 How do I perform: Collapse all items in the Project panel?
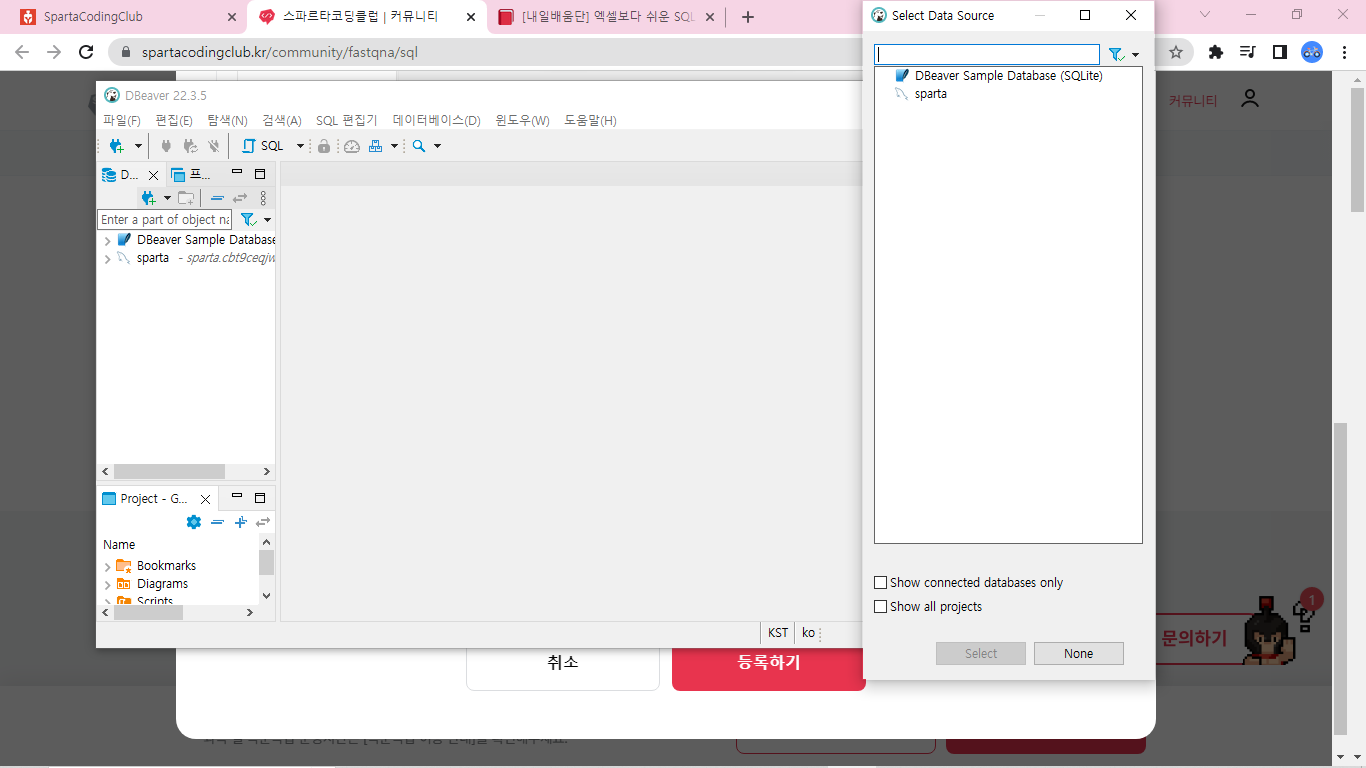pos(217,522)
